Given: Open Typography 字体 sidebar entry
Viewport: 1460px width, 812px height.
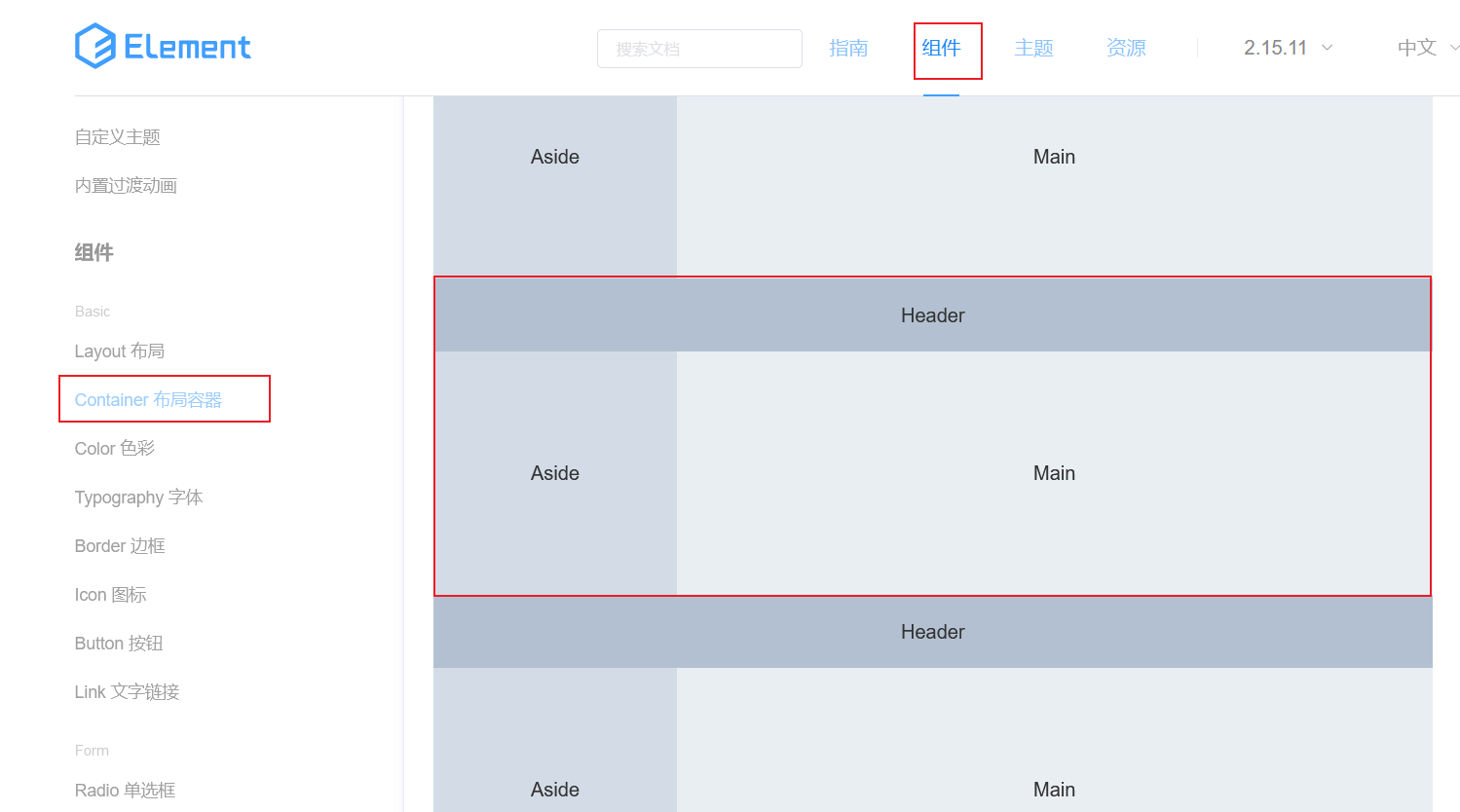Looking at the screenshot, I should pyautogui.click(x=139, y=498).
